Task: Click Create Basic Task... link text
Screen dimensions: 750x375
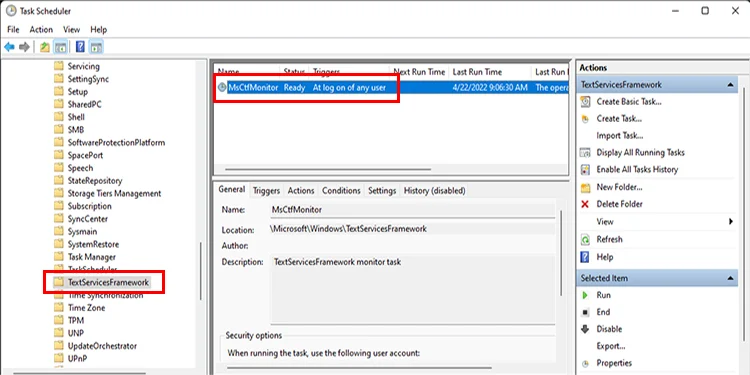Action: tap(629, 102)
